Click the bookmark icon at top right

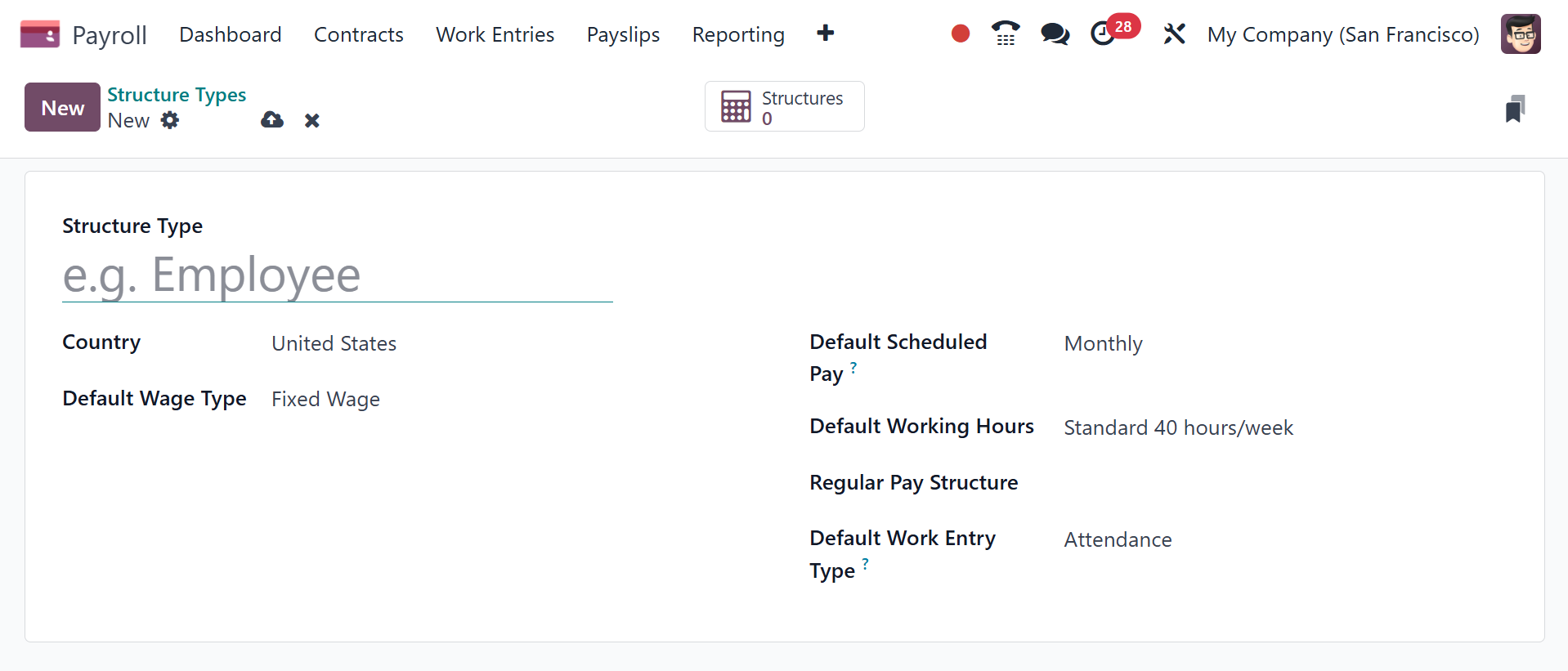pyautogui.click(x=1515, y=109)
